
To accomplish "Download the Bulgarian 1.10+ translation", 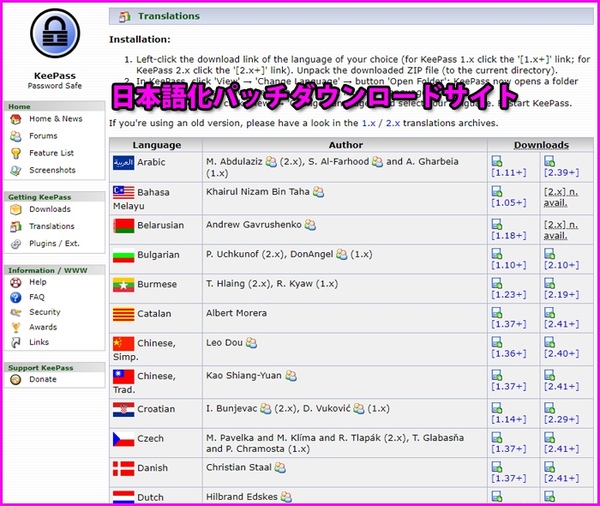I will 509,265.
